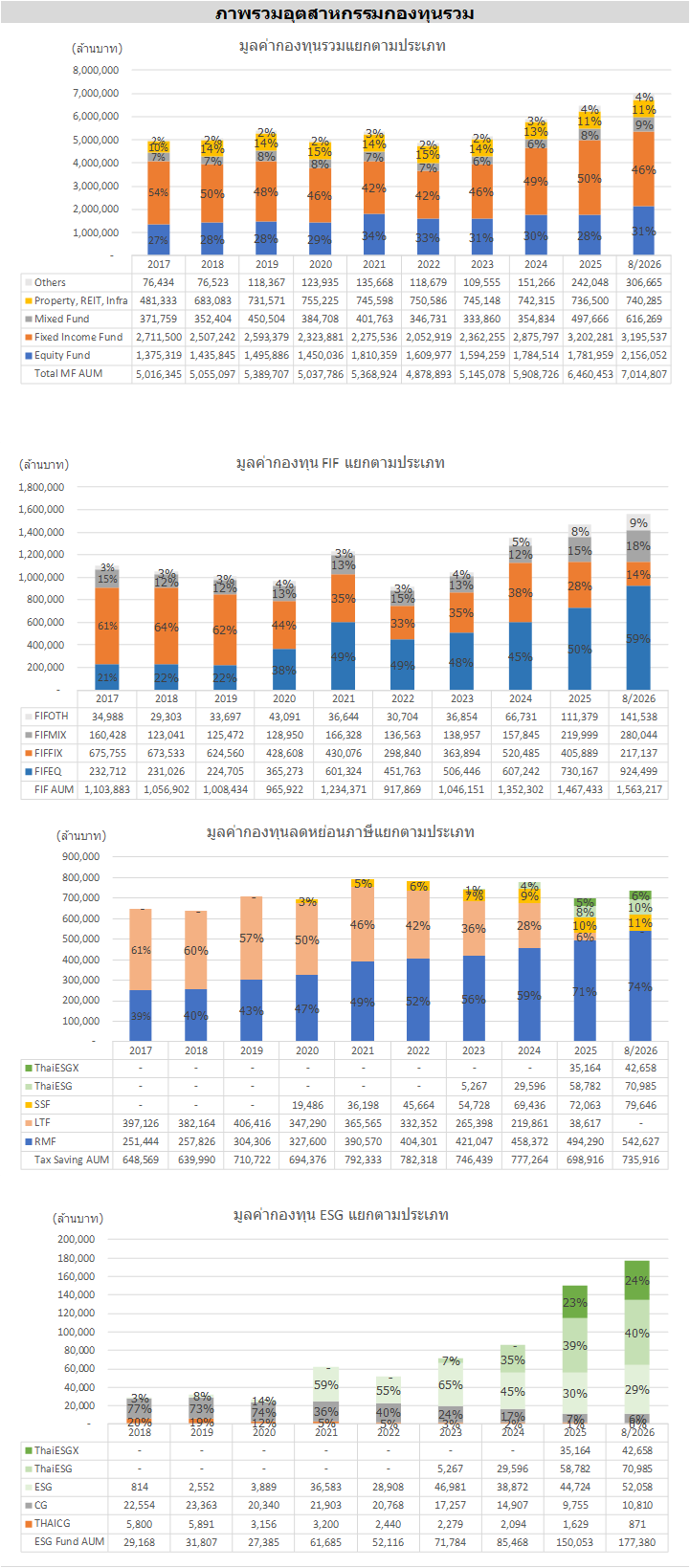Image resolution: width=690 pixels, height=1568 pixels.
Task: Click the ESG Fund AUM row label
Action: (x=69, y=1542)
